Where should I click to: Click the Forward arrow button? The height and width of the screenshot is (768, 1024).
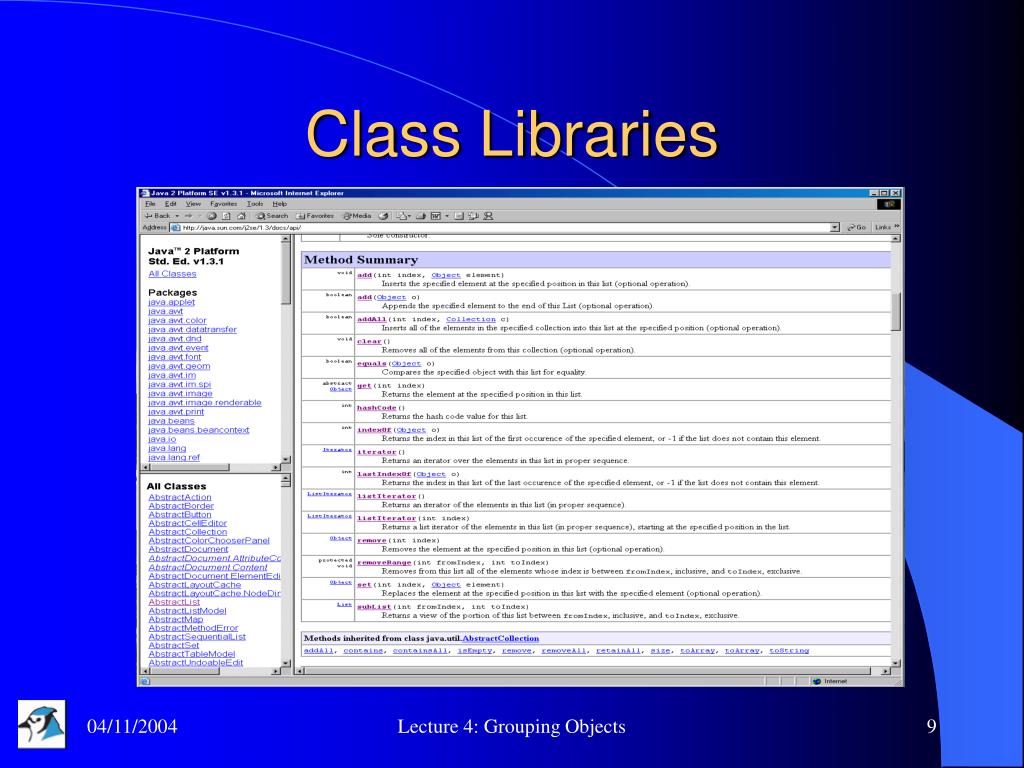[189, 216]
